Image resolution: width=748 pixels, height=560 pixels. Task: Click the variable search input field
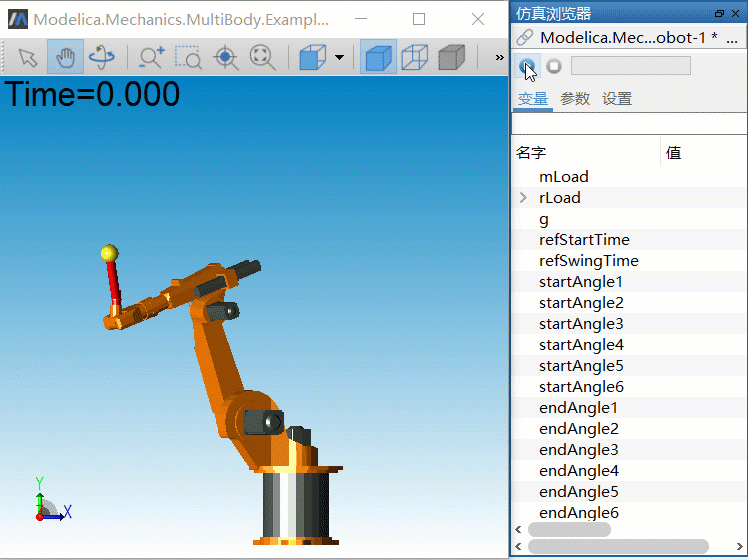point(628,123)
